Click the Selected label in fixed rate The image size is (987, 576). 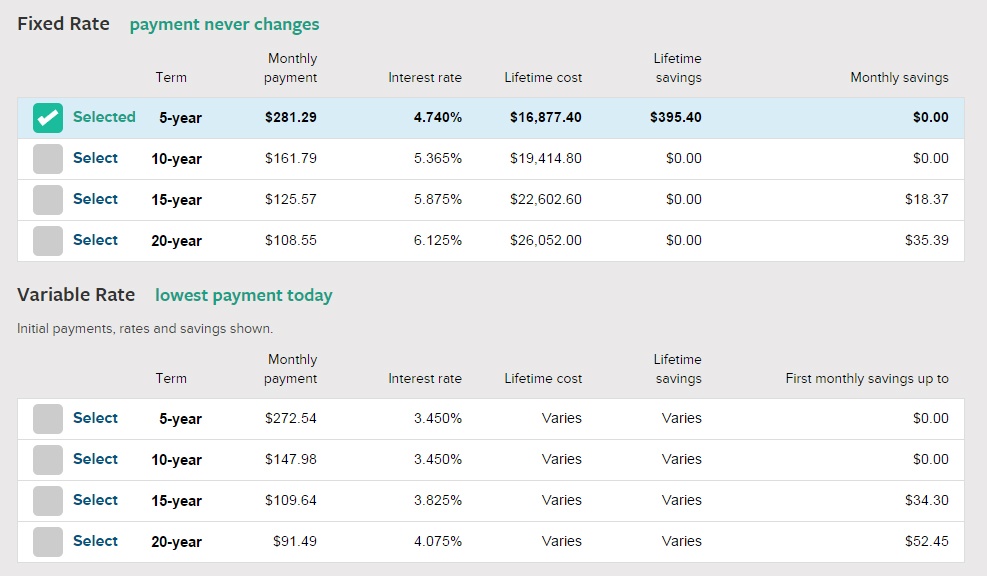tap(104, 117)
